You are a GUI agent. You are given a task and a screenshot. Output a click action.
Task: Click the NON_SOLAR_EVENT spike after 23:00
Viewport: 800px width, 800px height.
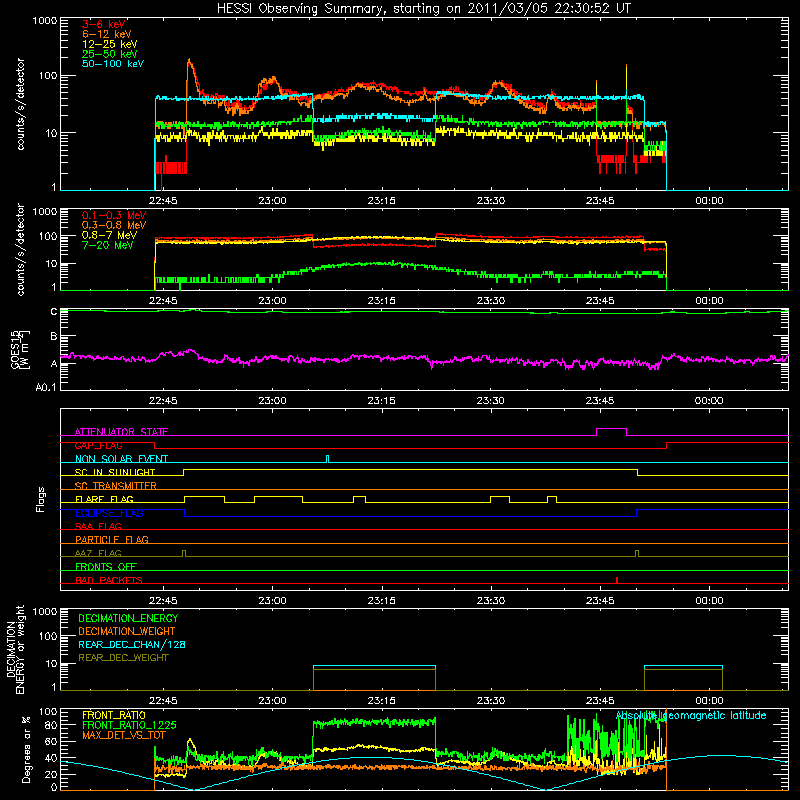(328, 459)
